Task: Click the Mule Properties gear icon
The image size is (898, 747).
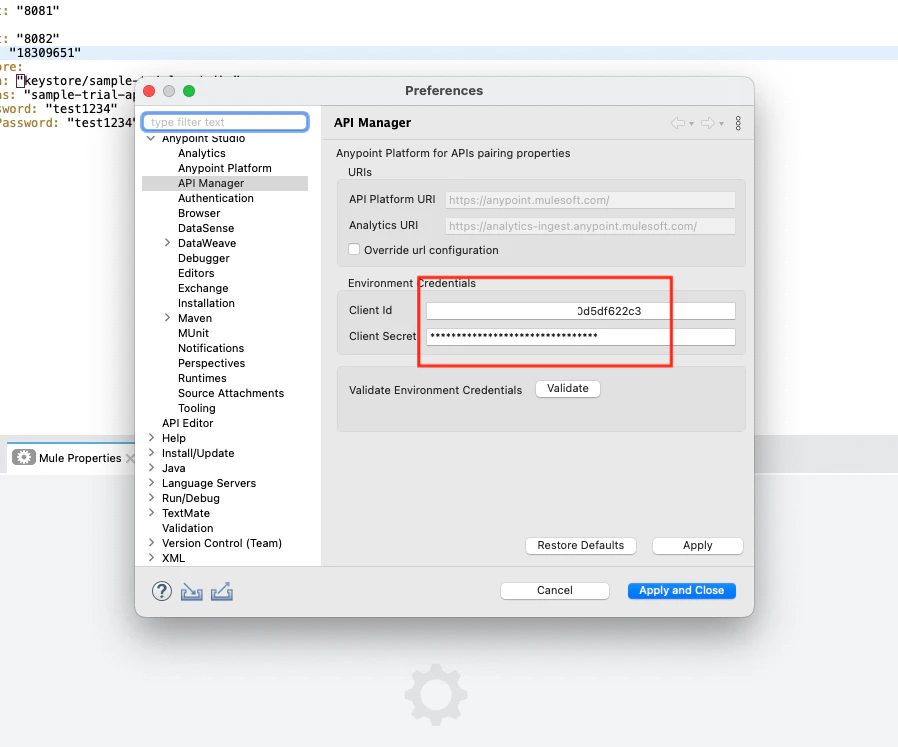Action: [x=23, y=457]
